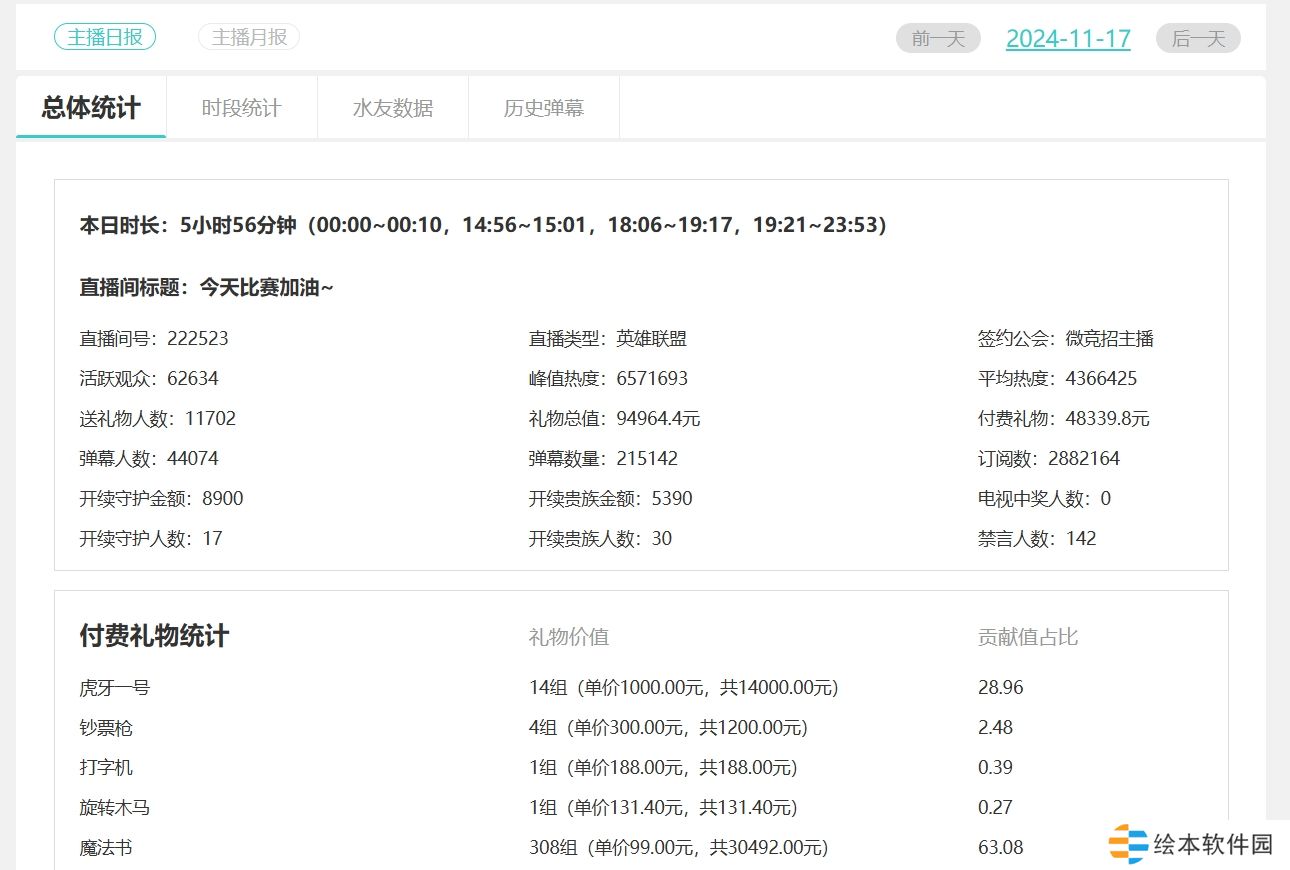Switch to 主播月报 monthly report

tap(249, 37)
